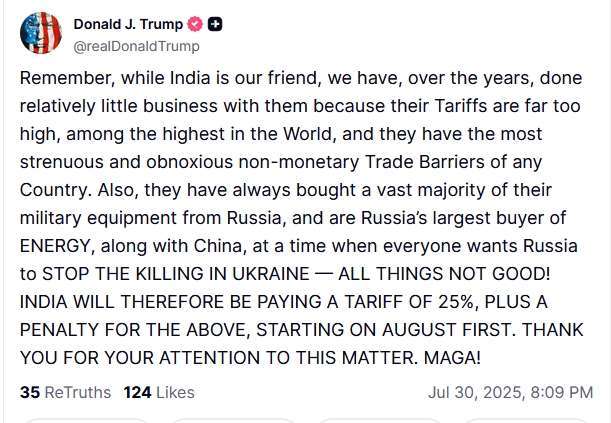Open the Jul 30, 2025 timestamp
Screen dimensions: 611x423
[510, 392]
